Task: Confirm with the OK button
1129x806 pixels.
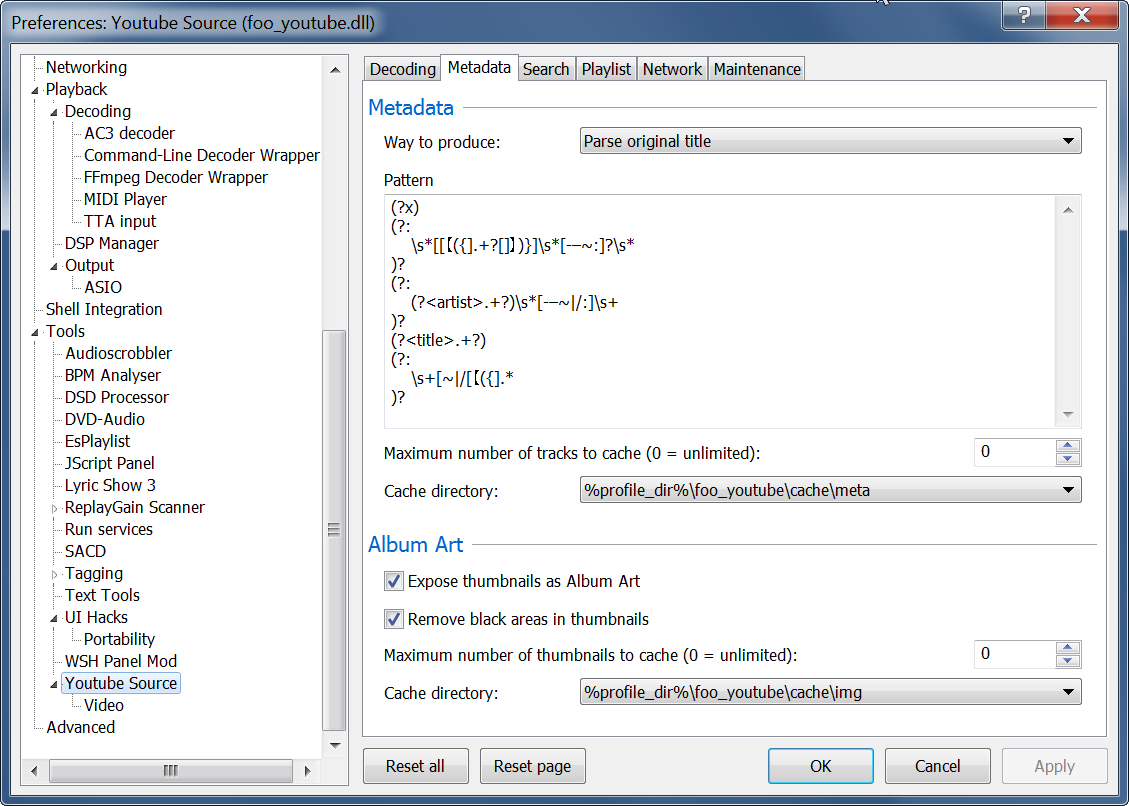Action: point(820,766)
